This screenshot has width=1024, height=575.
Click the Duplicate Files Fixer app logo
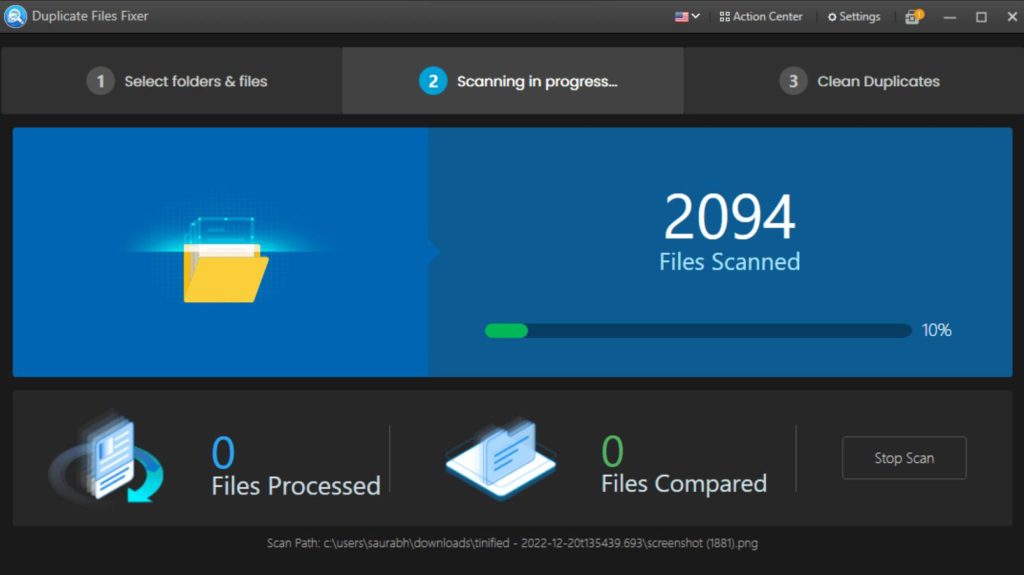tap(15, 16)
